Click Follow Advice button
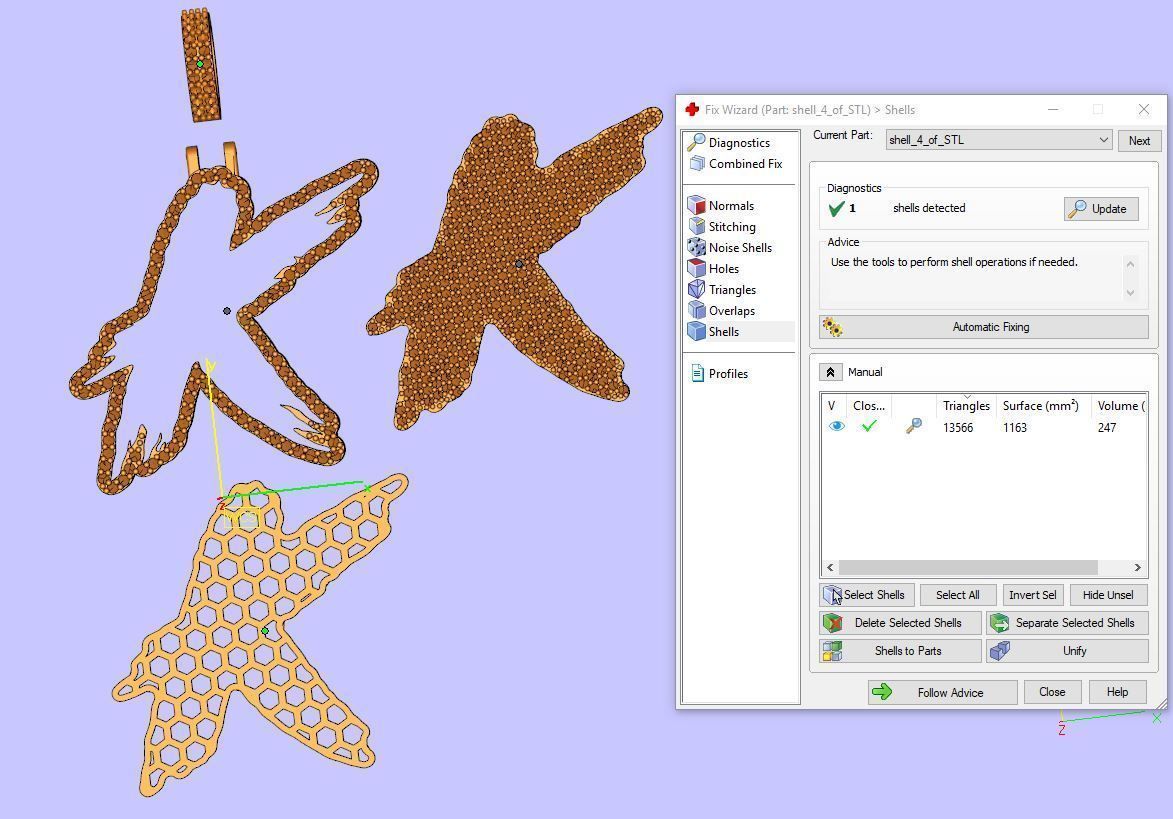This screenshot has height=819, width=1173. [943, 693]
